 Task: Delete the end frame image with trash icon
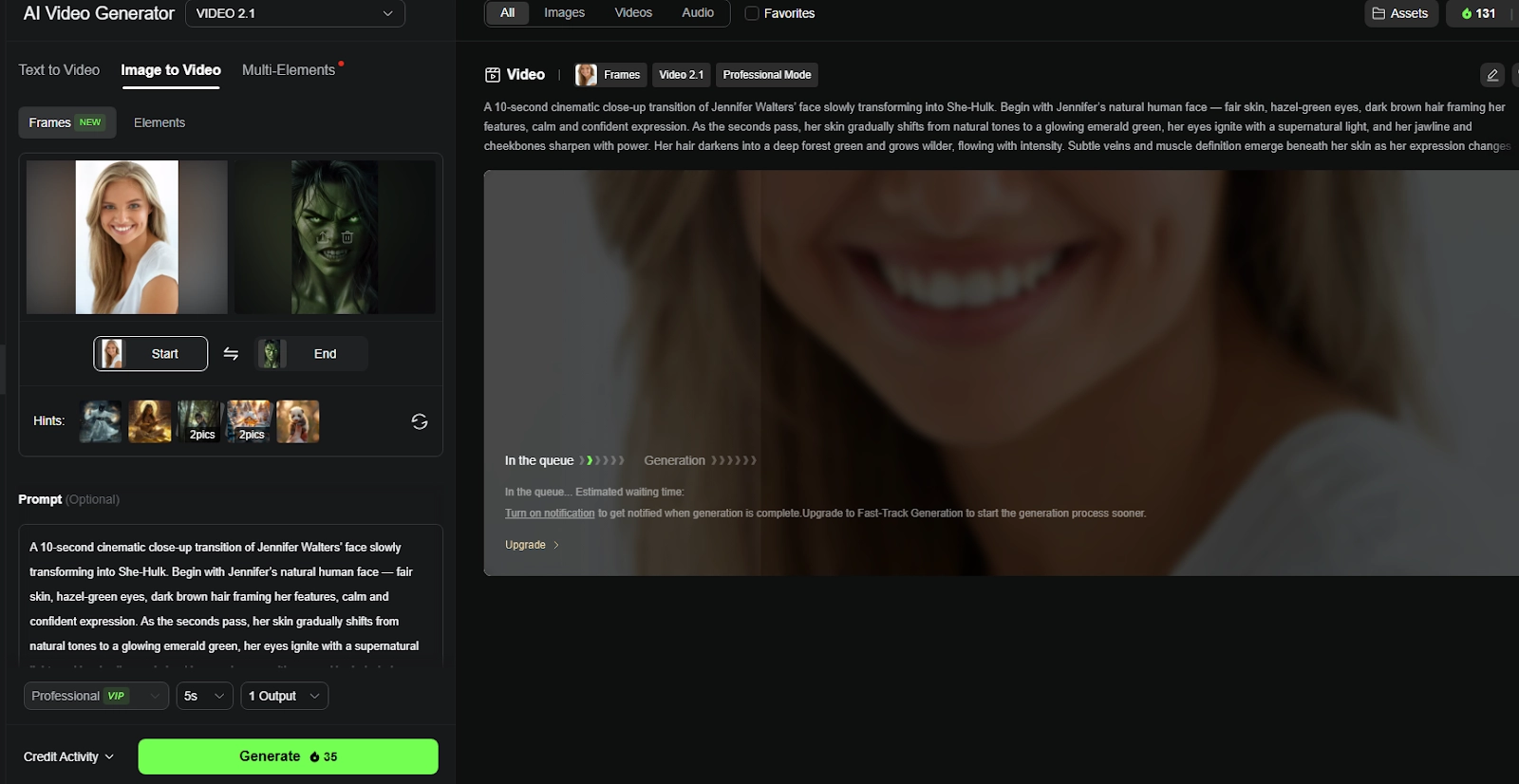tap(347, 237)
